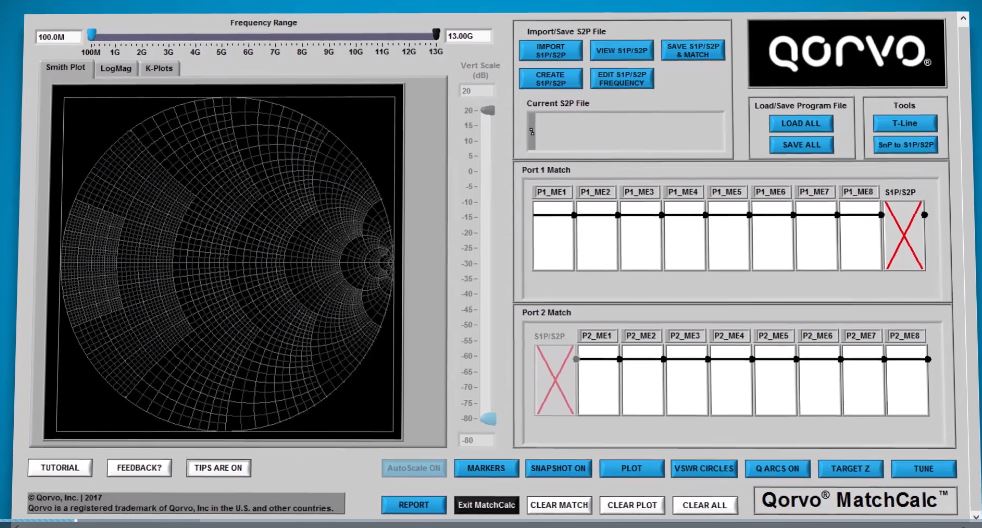
Task: Click Port 2 S1P/S2P red X block
Action: click(x=555, y=380)
